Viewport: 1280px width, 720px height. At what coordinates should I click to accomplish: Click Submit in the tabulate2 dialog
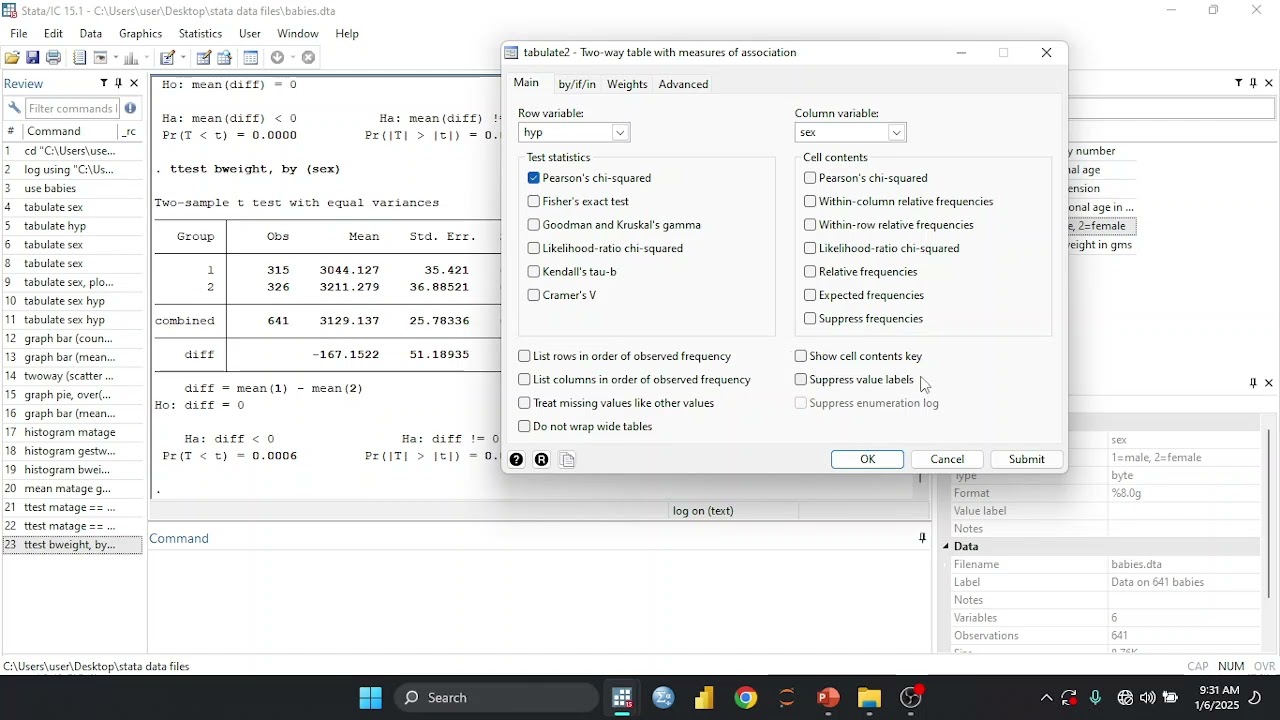[x=1027, y=460]
